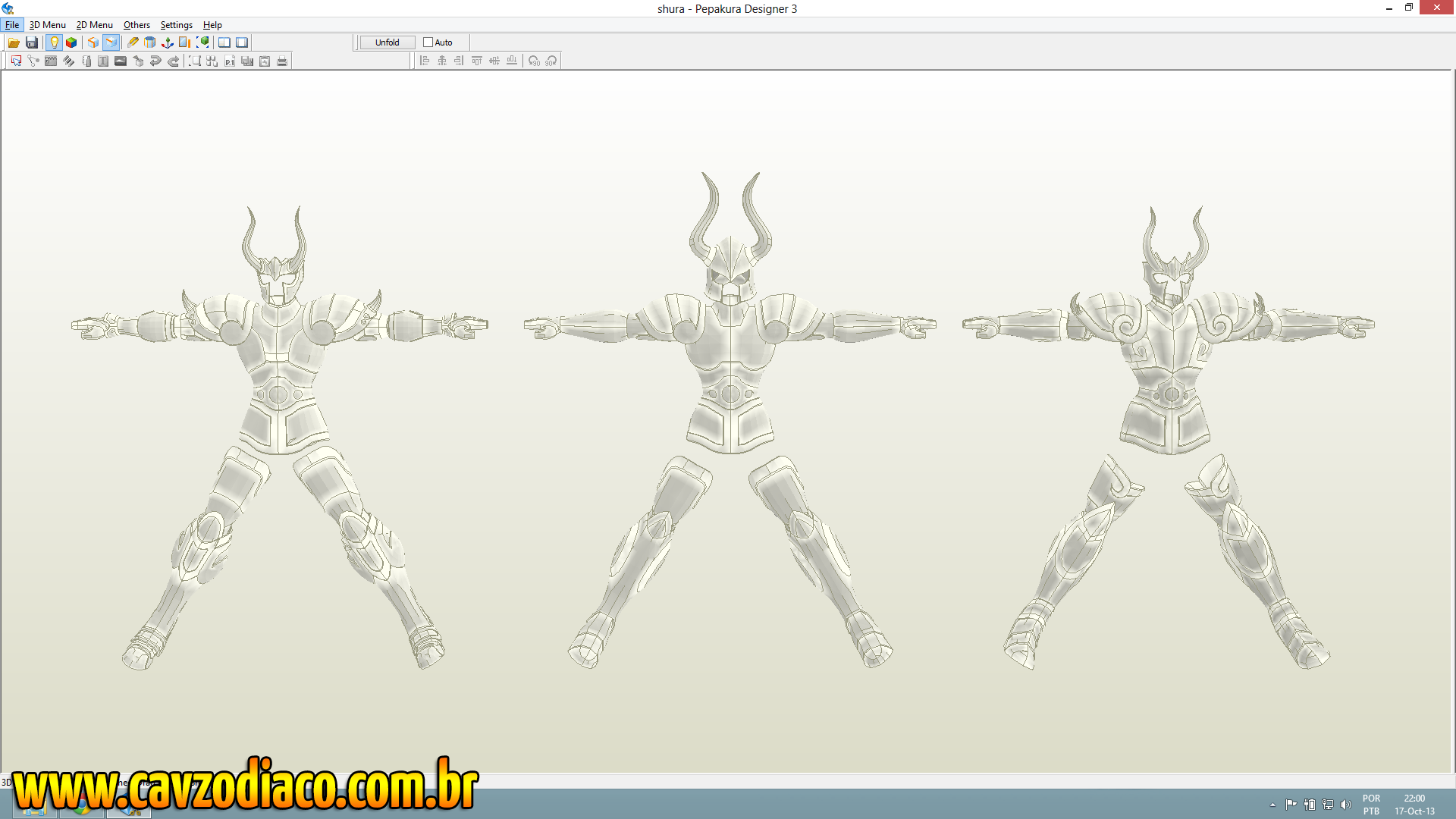The width and height of the screenshot is (1456, 819).
Task: Click the blue cylinder model icon
Action: 150,42
